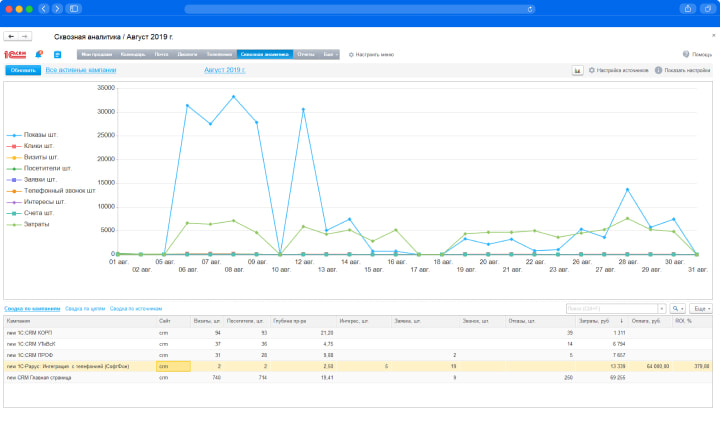Expand the Еще menu in main navigation
Image resolution: width=720 pixels, height=422 pixels.
coord(330,54)
